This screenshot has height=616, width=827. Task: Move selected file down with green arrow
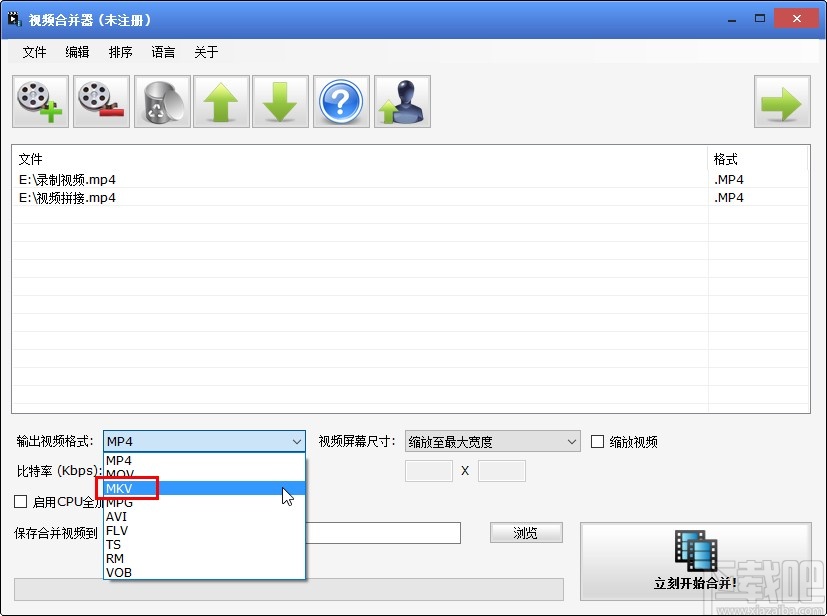(280, 101)
